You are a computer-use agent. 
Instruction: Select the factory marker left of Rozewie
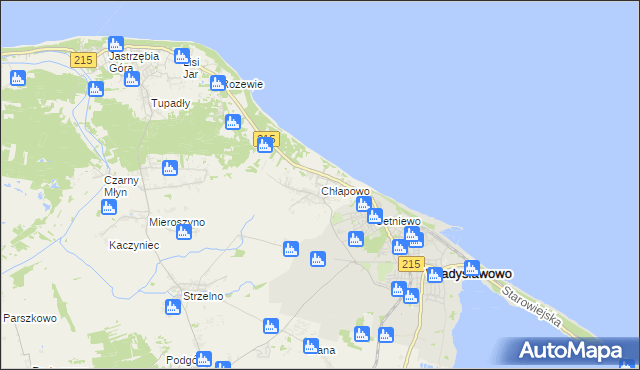click(x=218, y=83)
